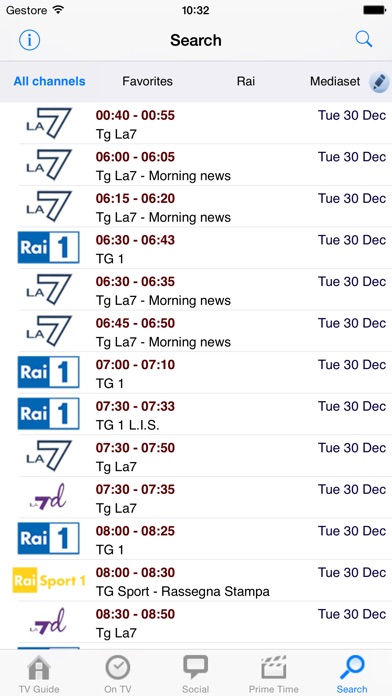The width and height of the screenshot is (392, 696).
Task: Choose the Mediaset channel filter
Action: 335,81
